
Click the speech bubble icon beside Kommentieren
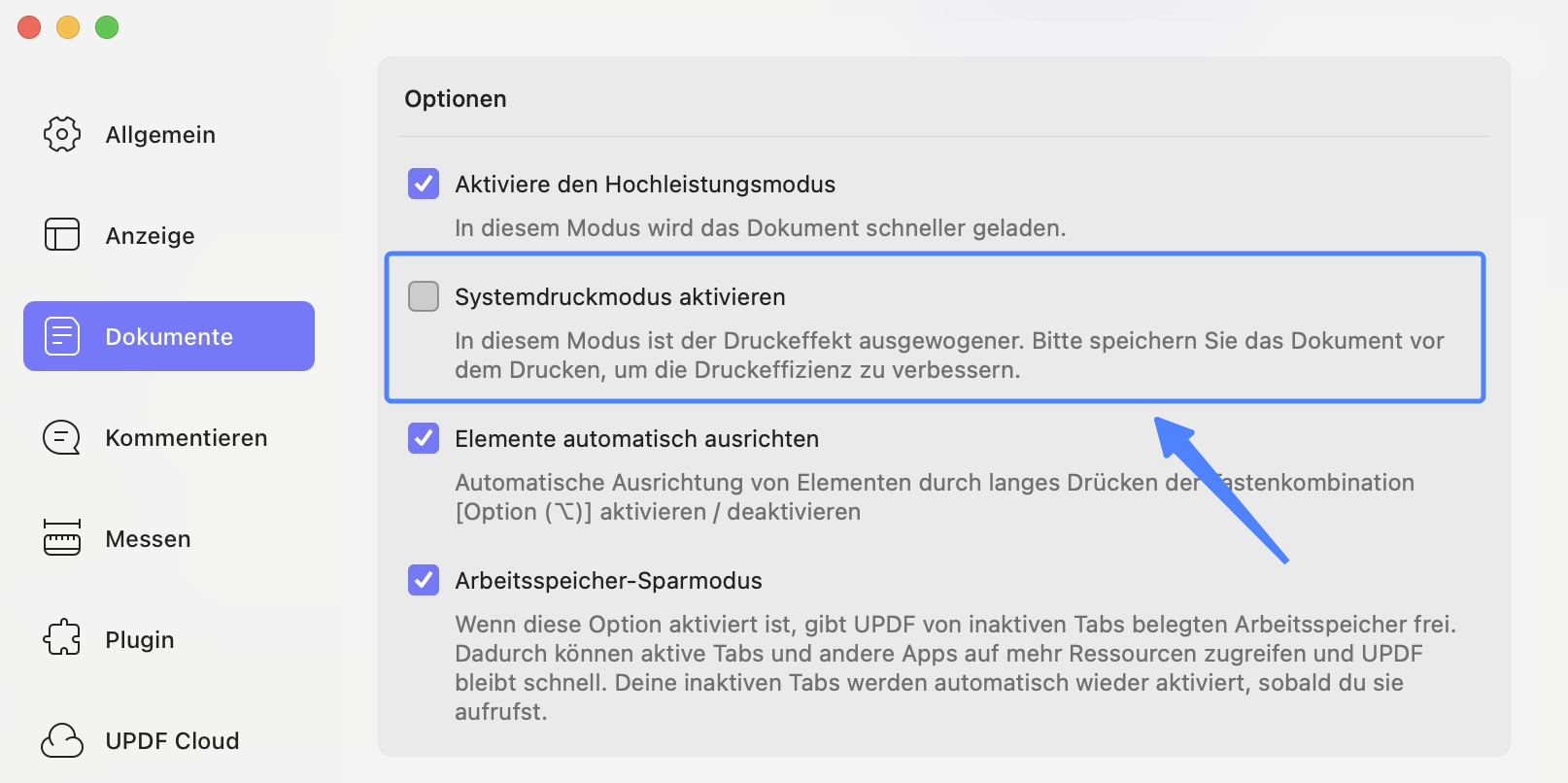pyautogui.click(x=62, y=437)
